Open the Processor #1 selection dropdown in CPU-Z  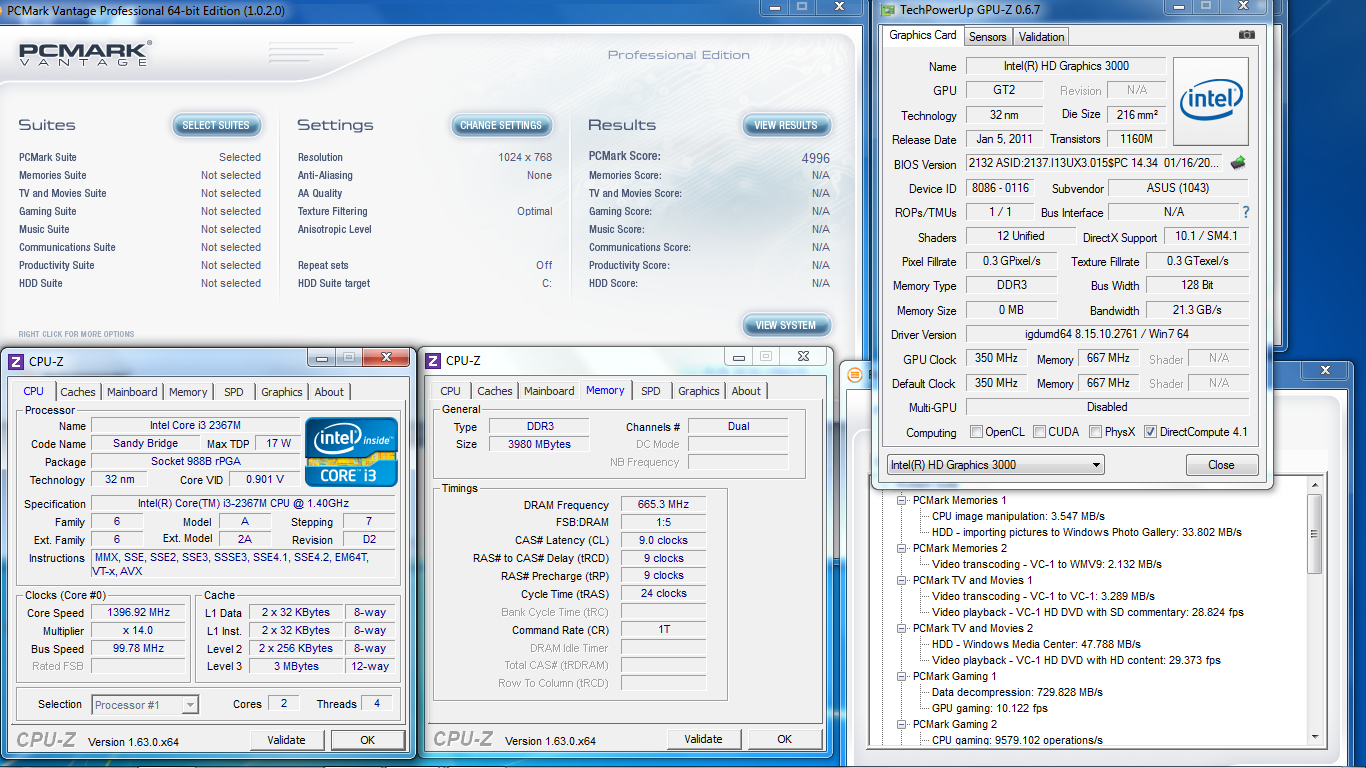145,705
